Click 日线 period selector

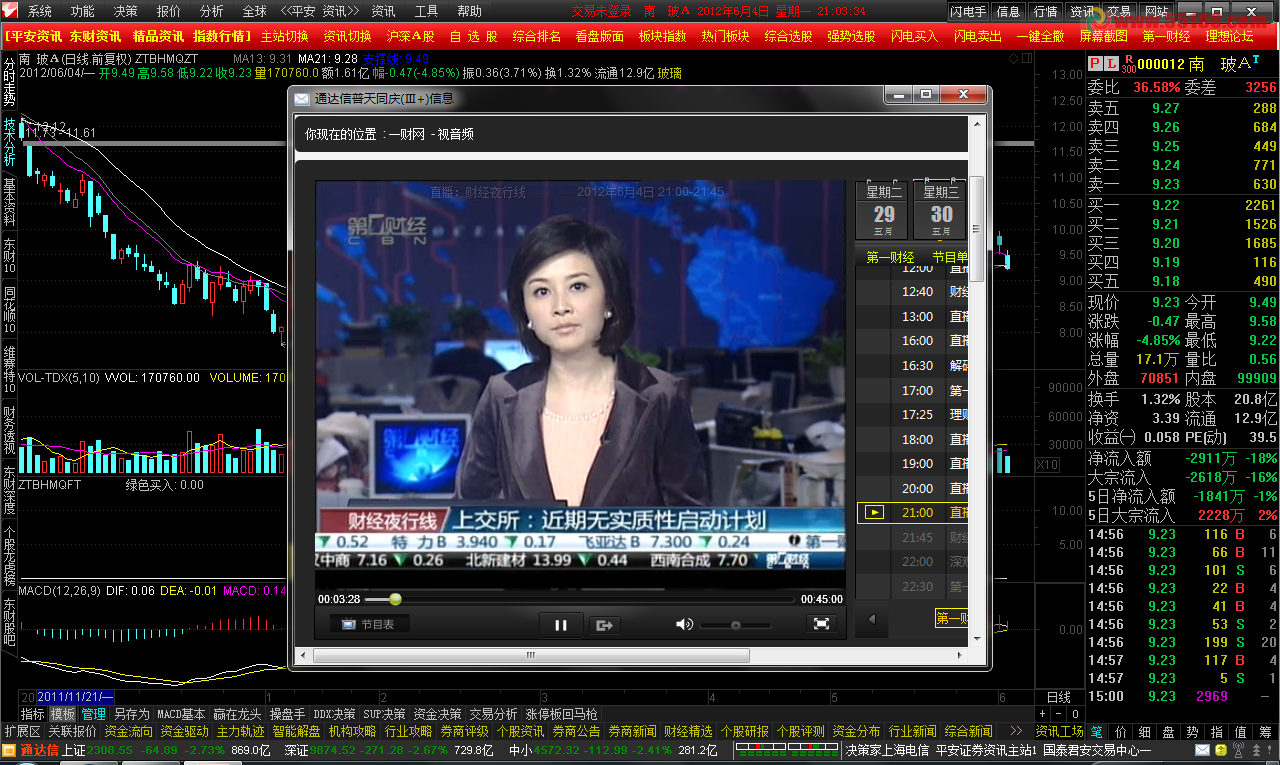(x=1058, y=697)
